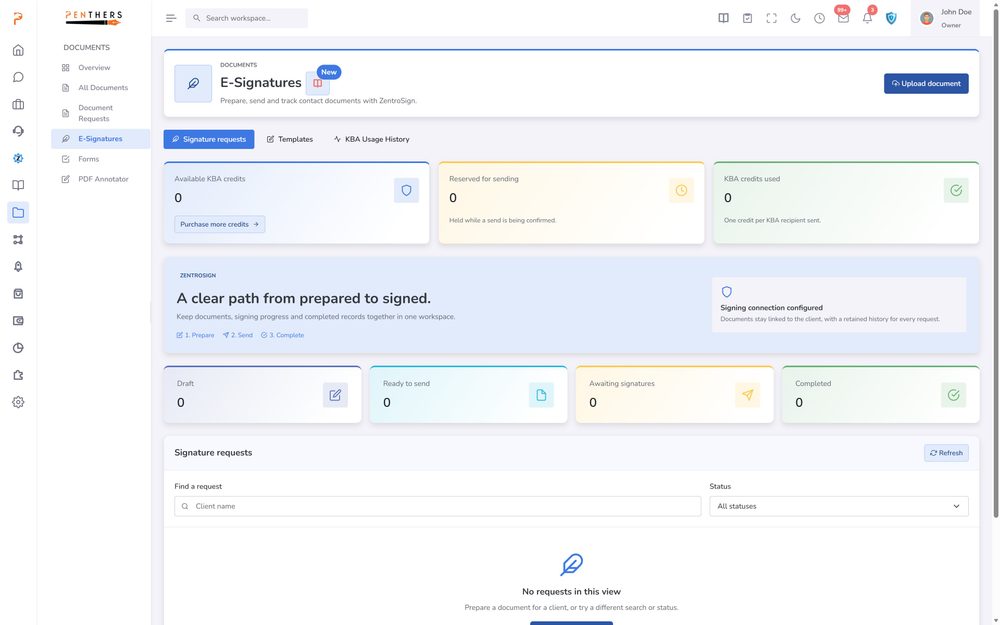
Task: Open the home icon in left rail
Action: (18, 50)
